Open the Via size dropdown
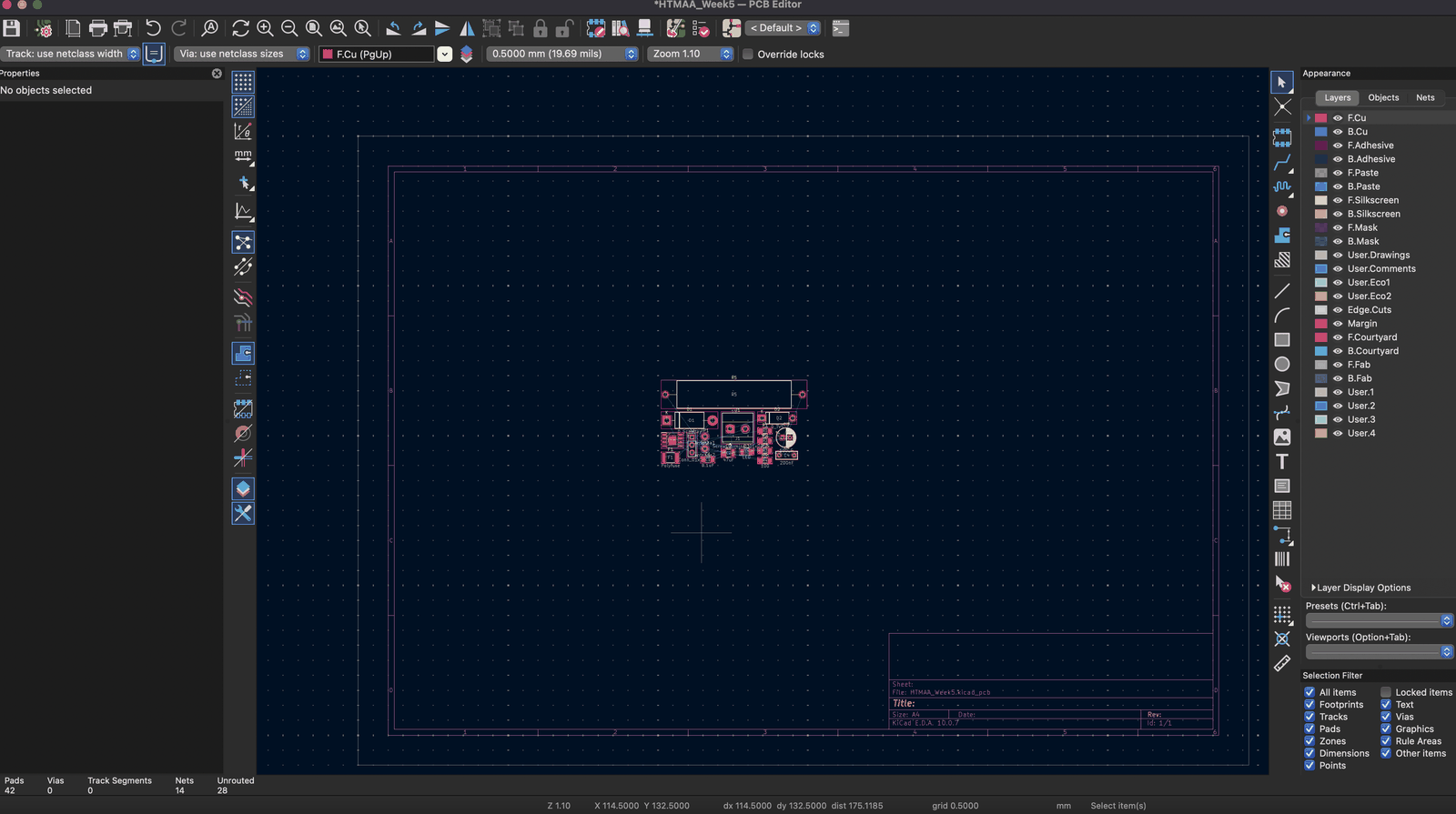The width and height of the screenshot is (1456, 814). (x=242, y=54)
